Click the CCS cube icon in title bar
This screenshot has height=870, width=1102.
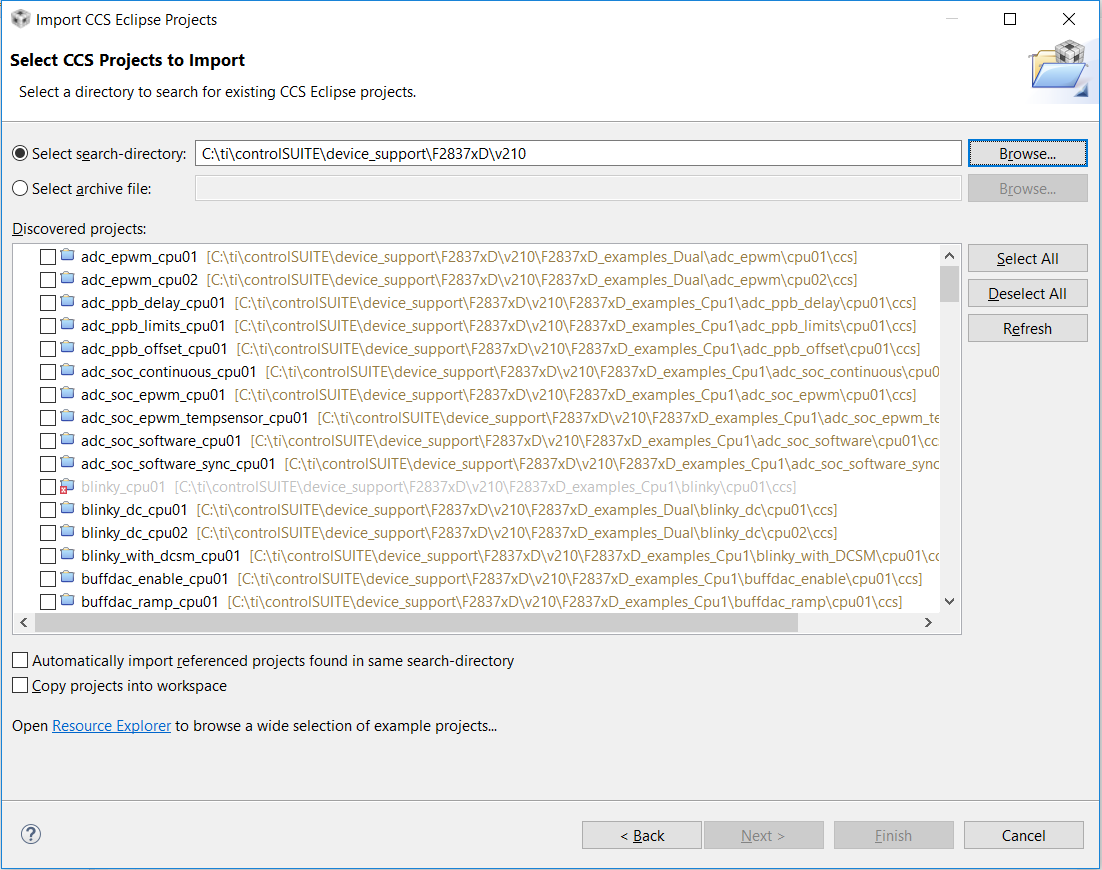coord(20,19)
